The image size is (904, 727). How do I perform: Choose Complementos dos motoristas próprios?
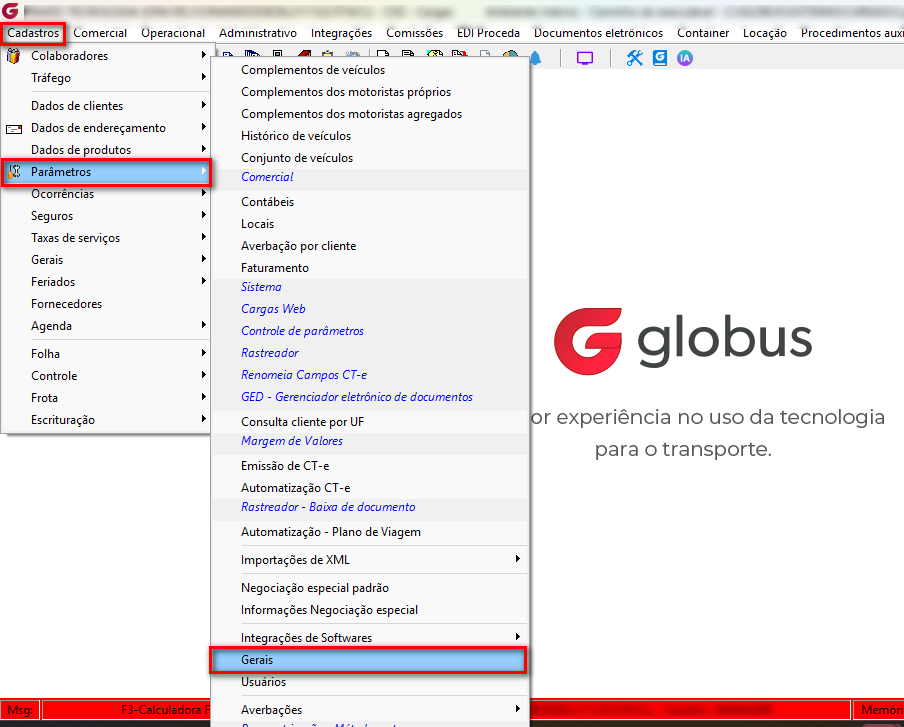coord(370,92)
